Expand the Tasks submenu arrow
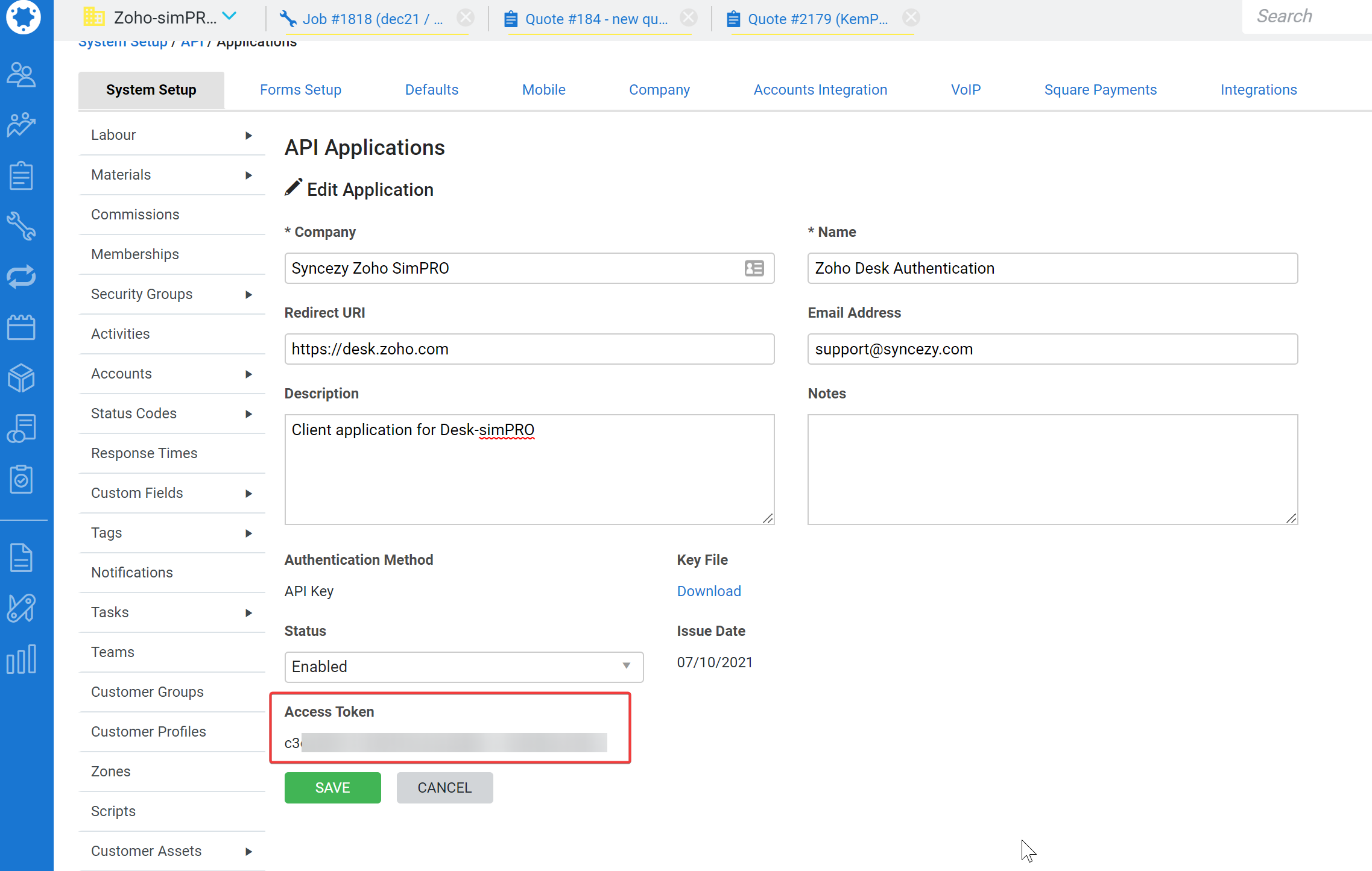 pyautogui.click(x=248, y=612)
